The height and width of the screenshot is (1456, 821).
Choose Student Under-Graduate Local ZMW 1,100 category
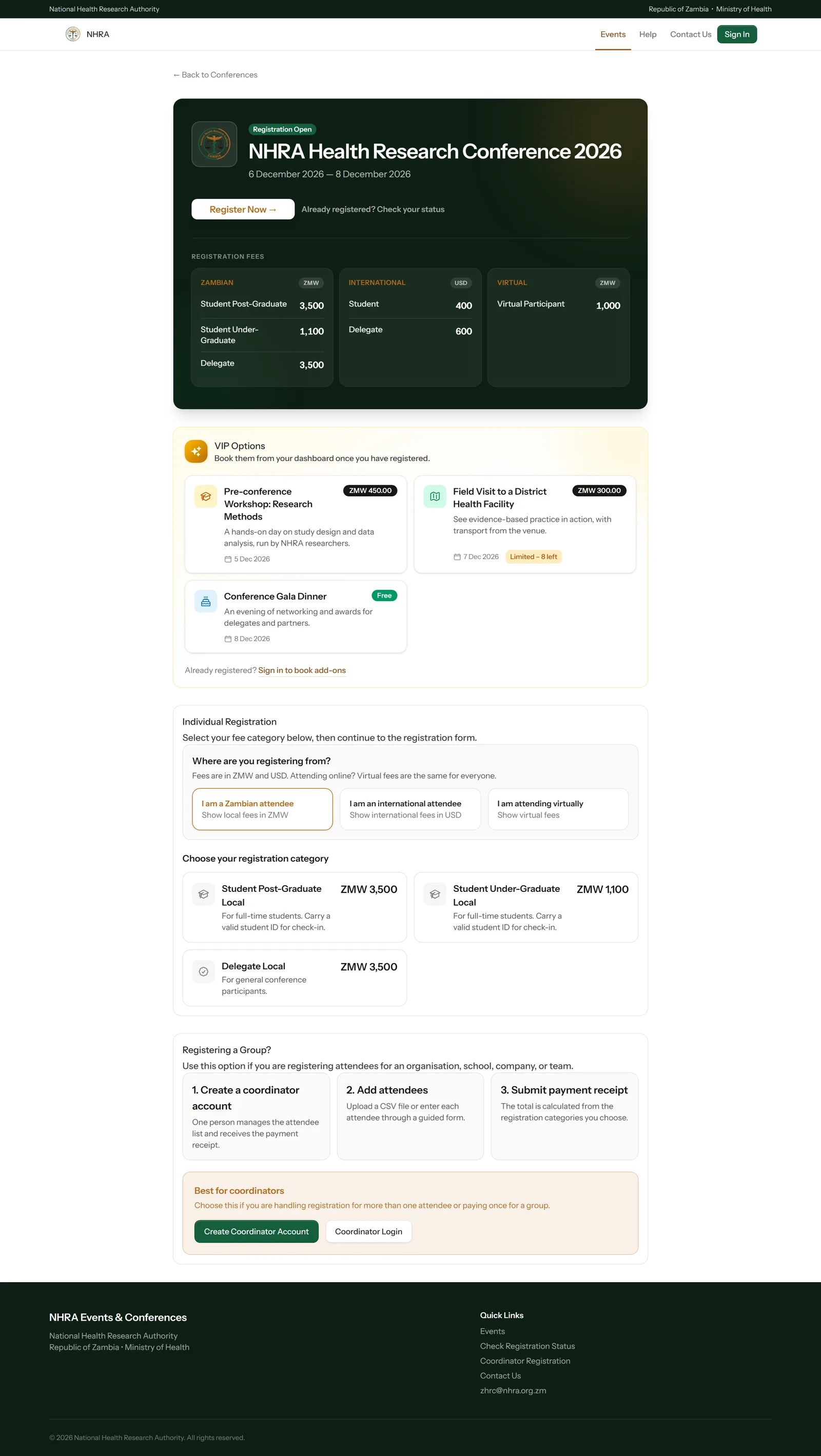526,907
